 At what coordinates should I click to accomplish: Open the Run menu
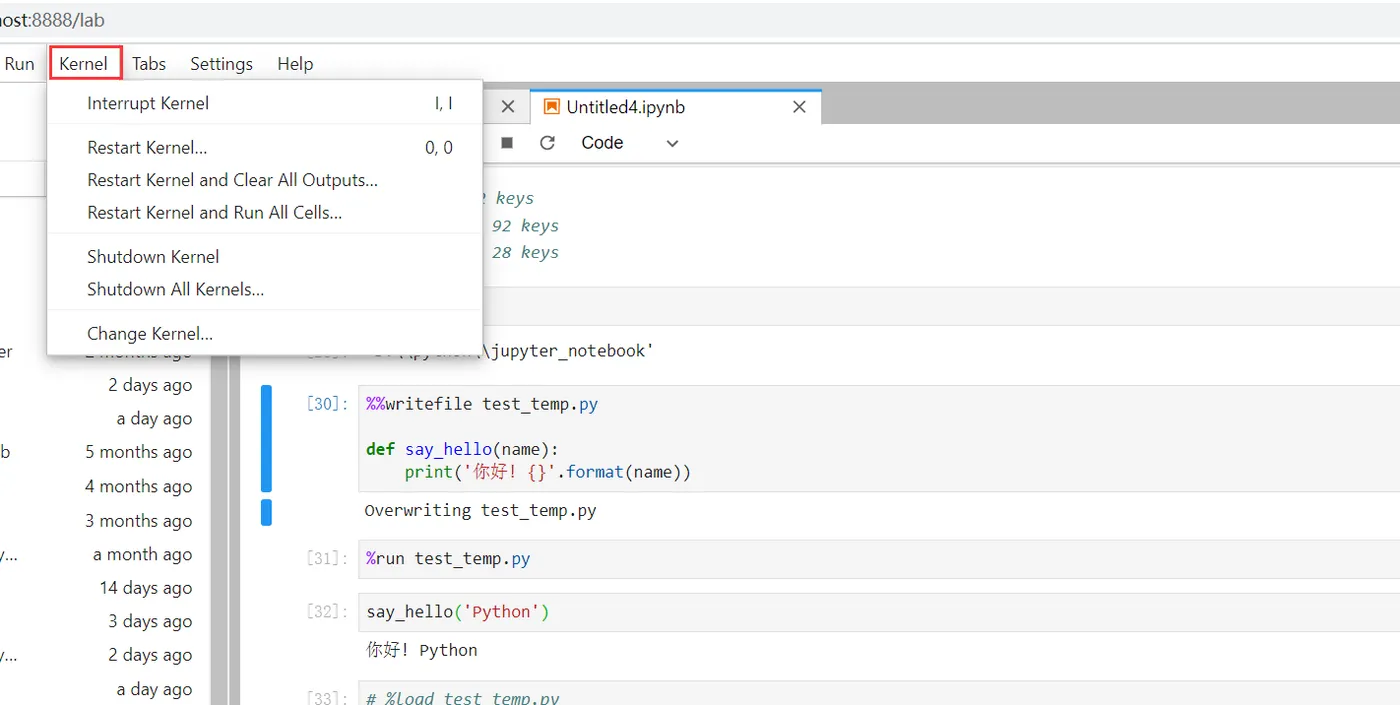click(x=20, y=64)
